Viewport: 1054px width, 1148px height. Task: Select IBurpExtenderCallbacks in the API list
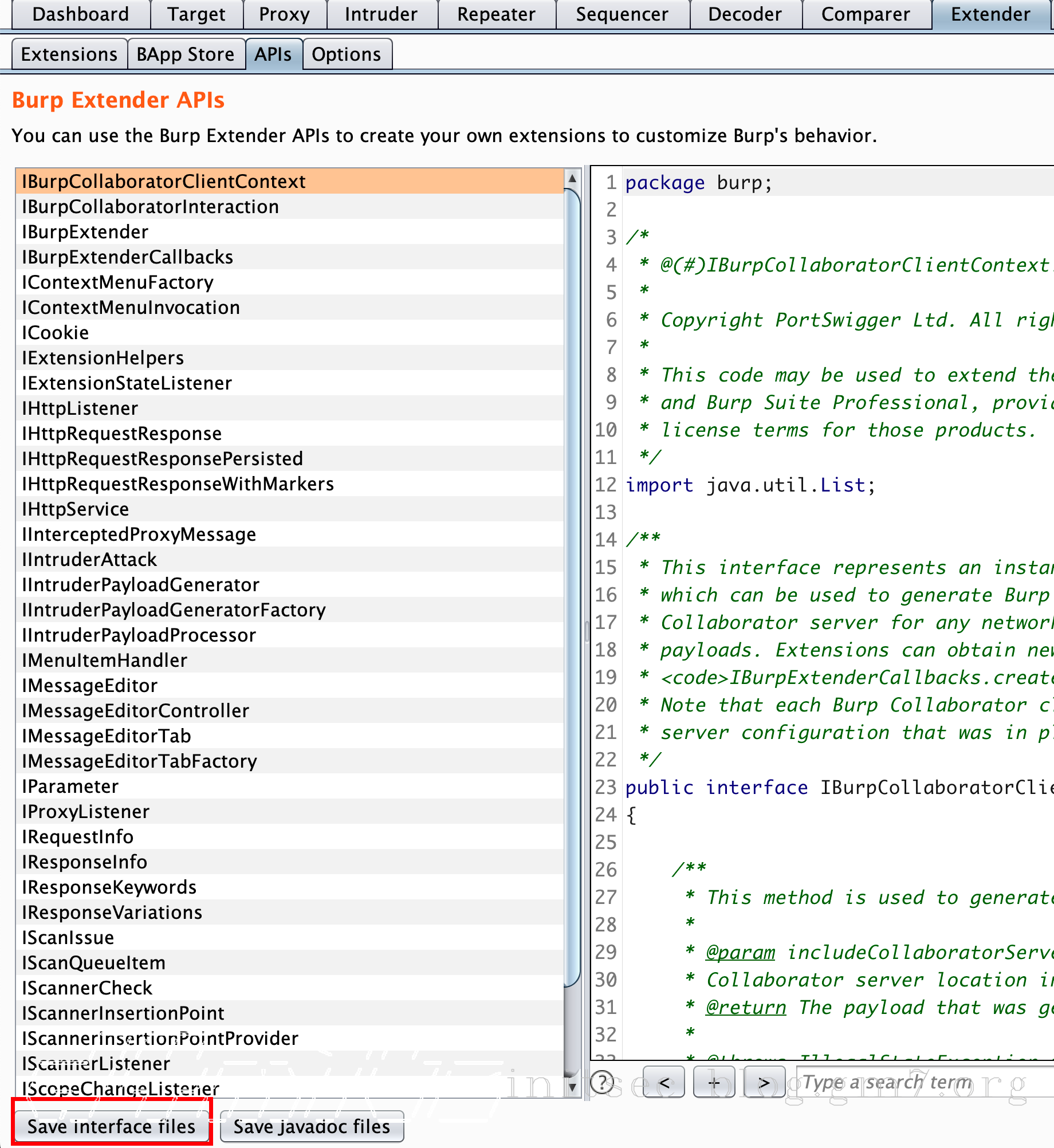(128, 257)
